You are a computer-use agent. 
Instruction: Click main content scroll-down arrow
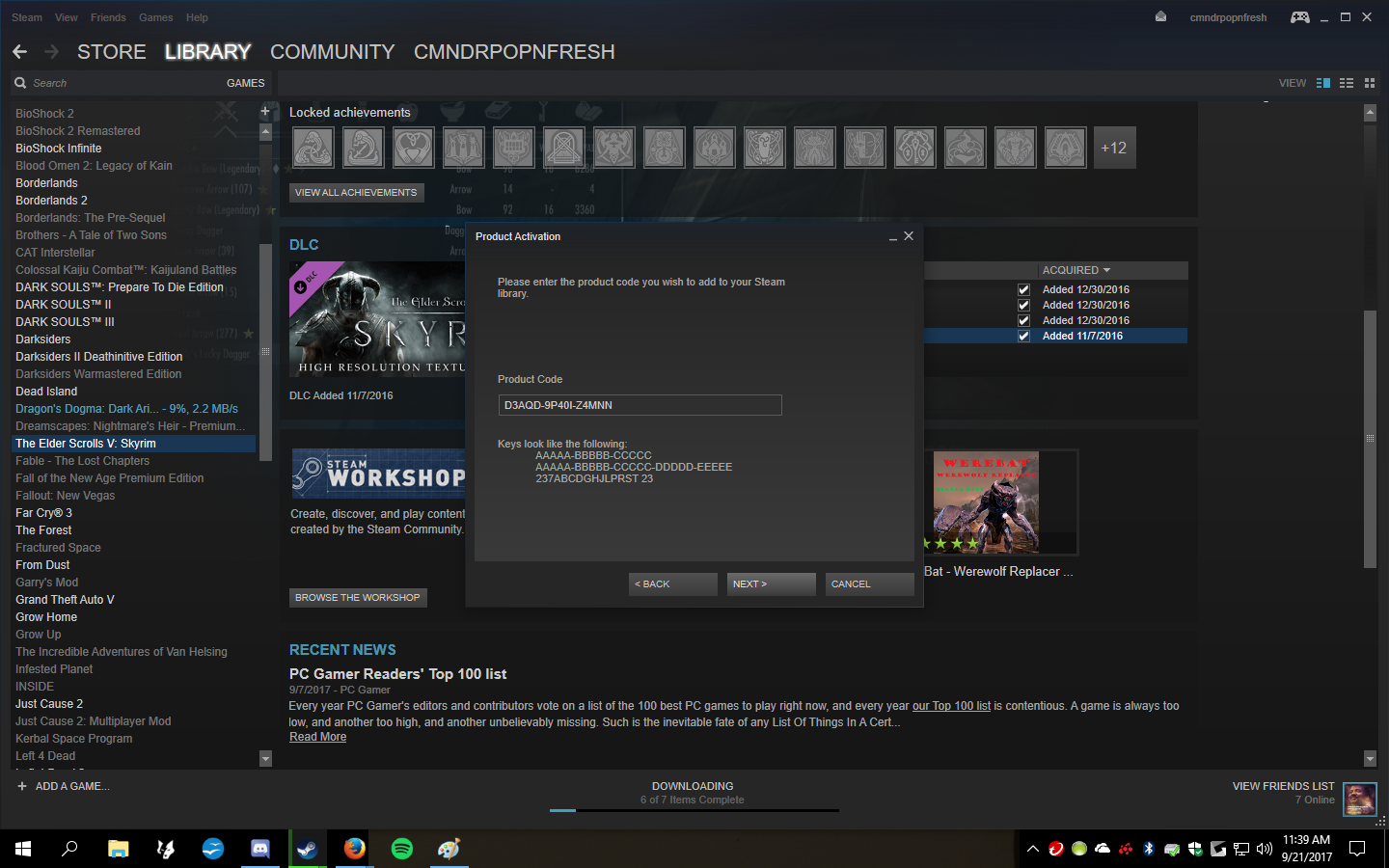(1370, 759)
